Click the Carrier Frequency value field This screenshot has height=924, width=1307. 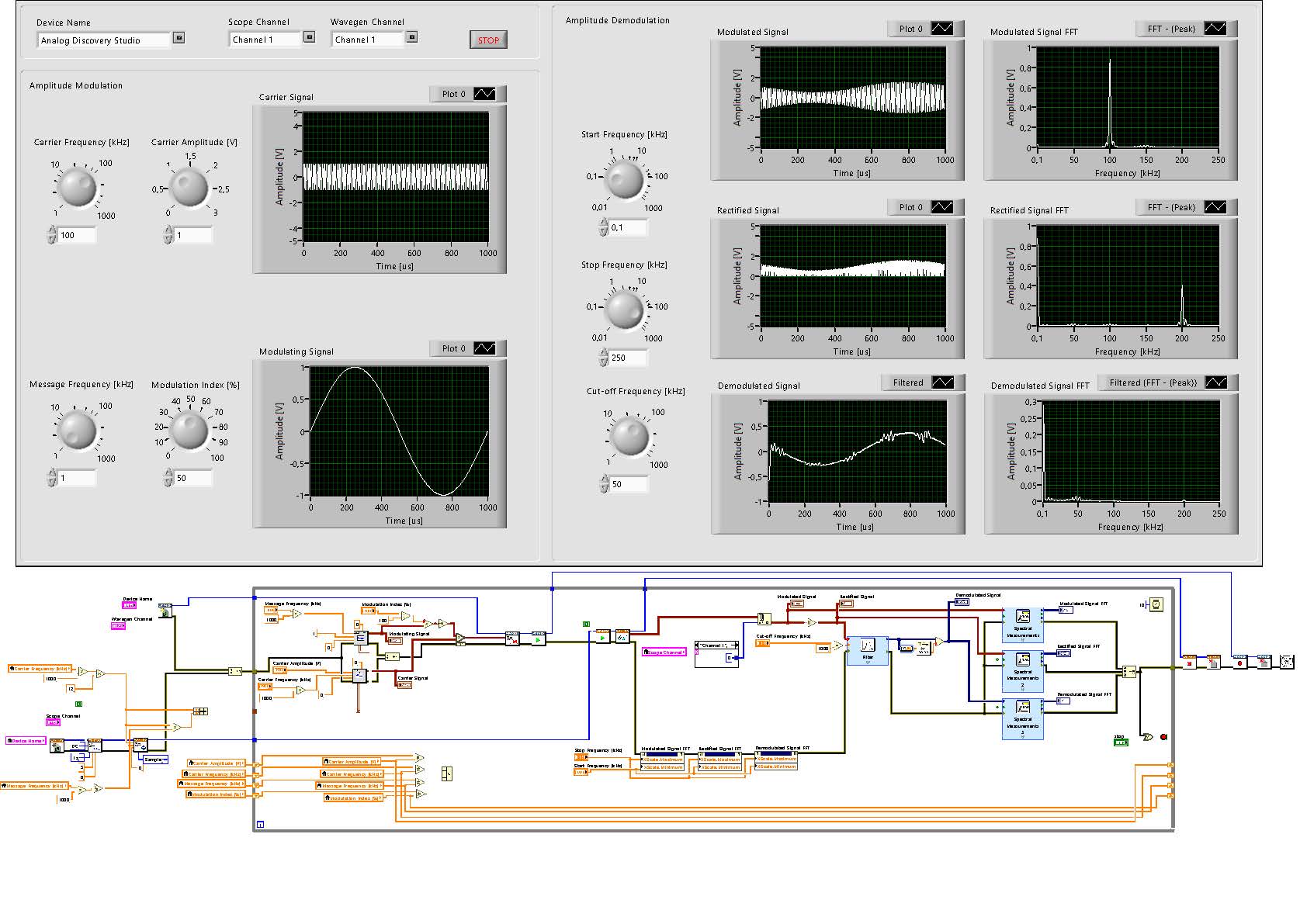[77, 235]
